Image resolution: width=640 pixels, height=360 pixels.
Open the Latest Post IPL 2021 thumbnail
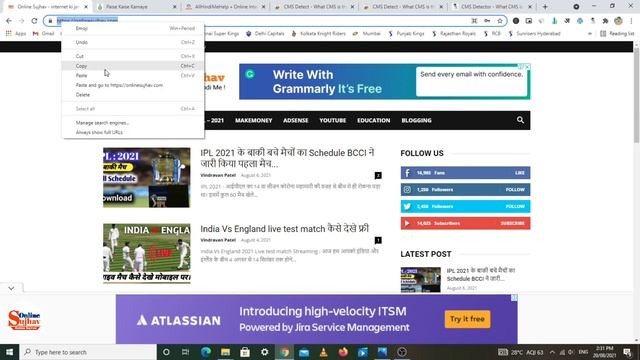click(420, 280)
